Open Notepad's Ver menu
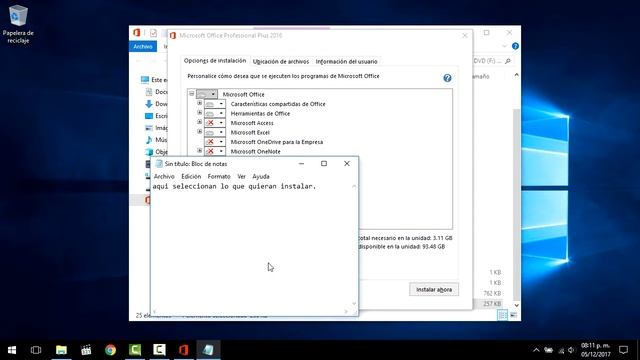Image resolution: width=640 pixels, height=360 pixels. [x=242, y=176]
